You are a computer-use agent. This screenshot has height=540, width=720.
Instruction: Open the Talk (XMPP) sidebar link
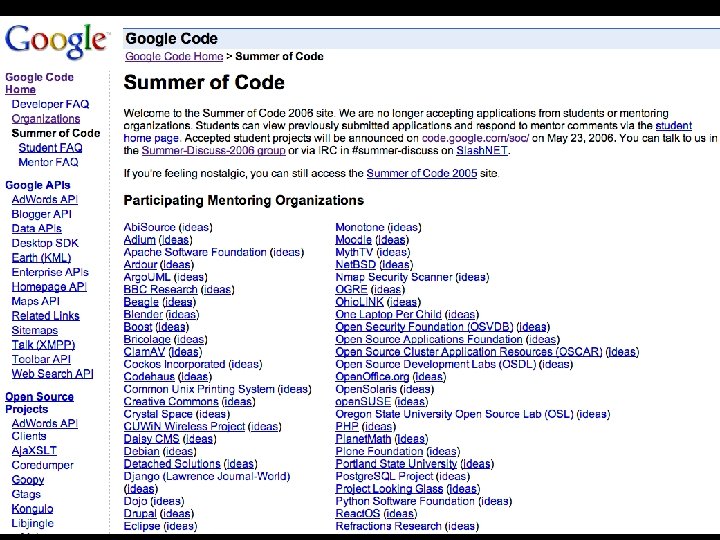pos(43,345)
